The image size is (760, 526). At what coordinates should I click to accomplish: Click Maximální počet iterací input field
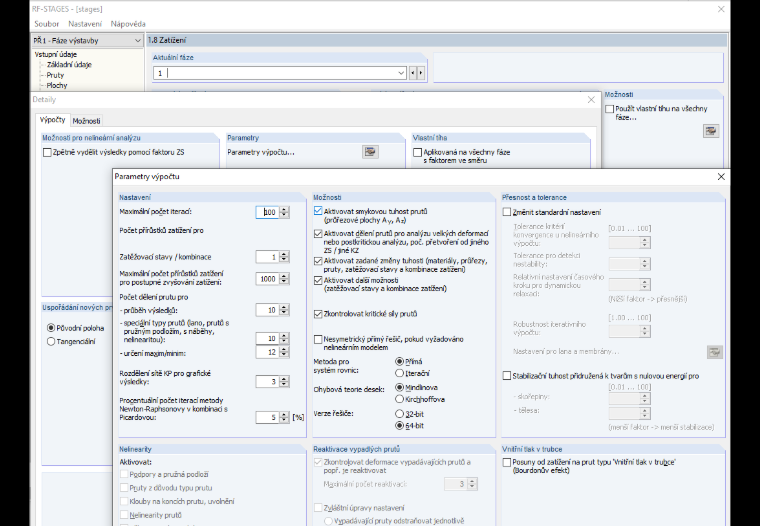tap(268, 212)
